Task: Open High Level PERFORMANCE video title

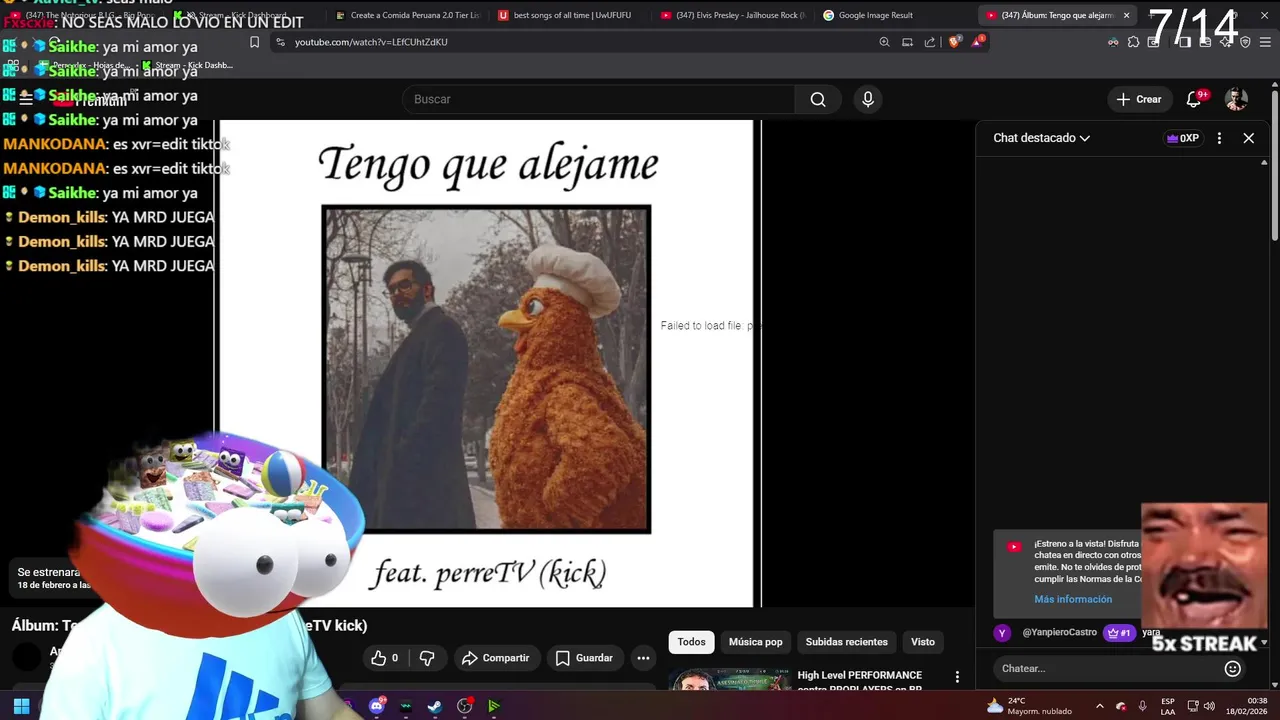Action: pos(860,681)
